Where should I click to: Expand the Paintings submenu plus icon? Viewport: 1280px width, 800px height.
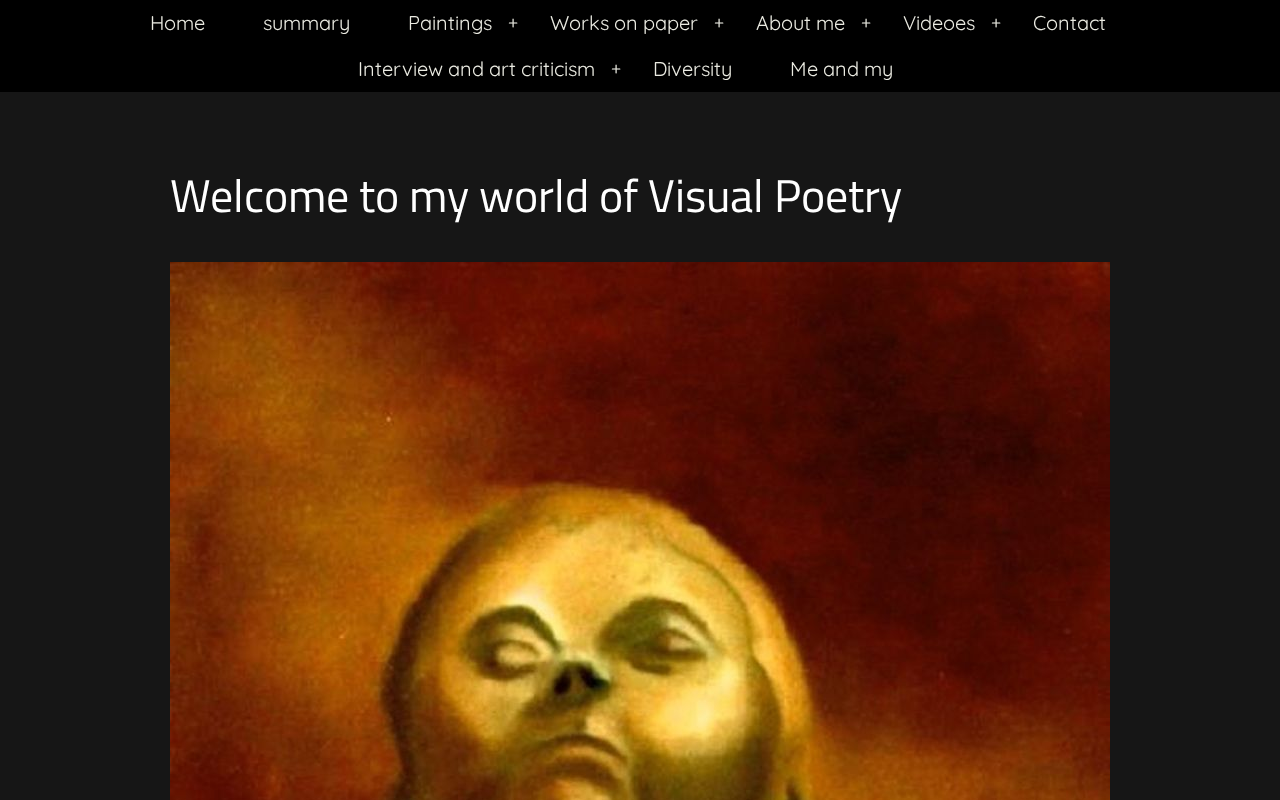(513, 23)
